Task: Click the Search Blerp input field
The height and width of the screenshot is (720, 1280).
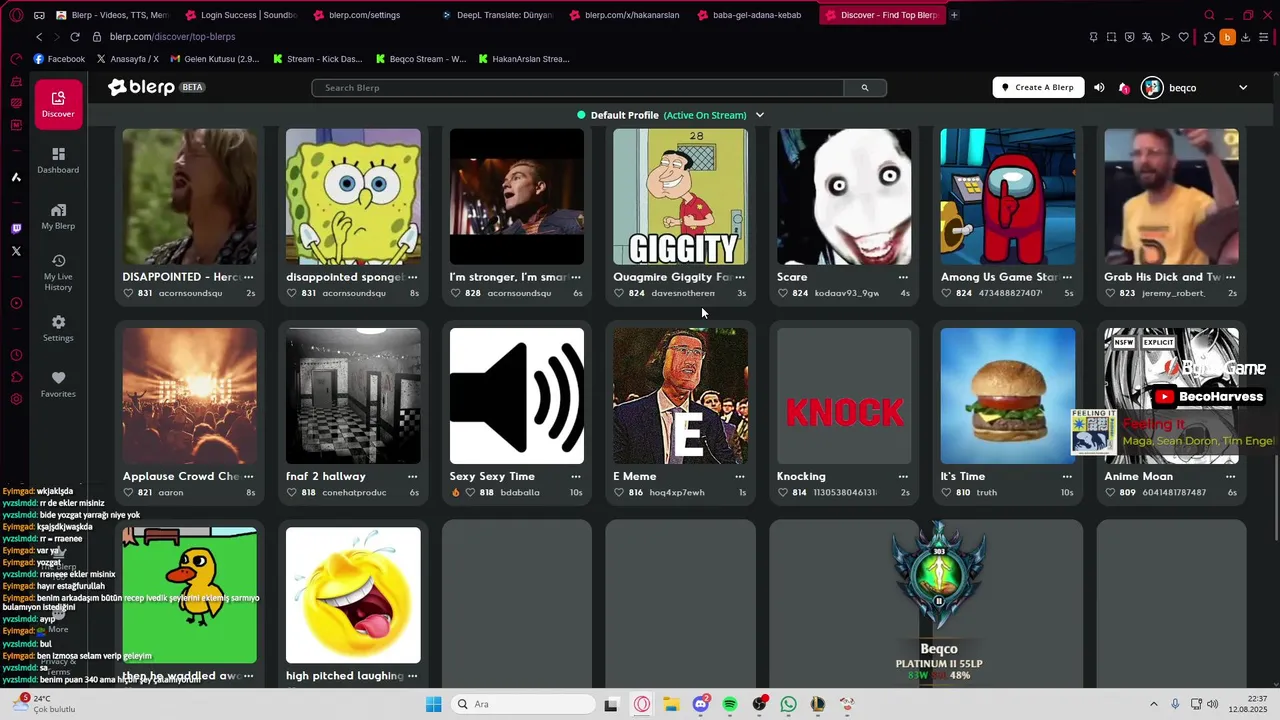Action: [x=578, y=88]
